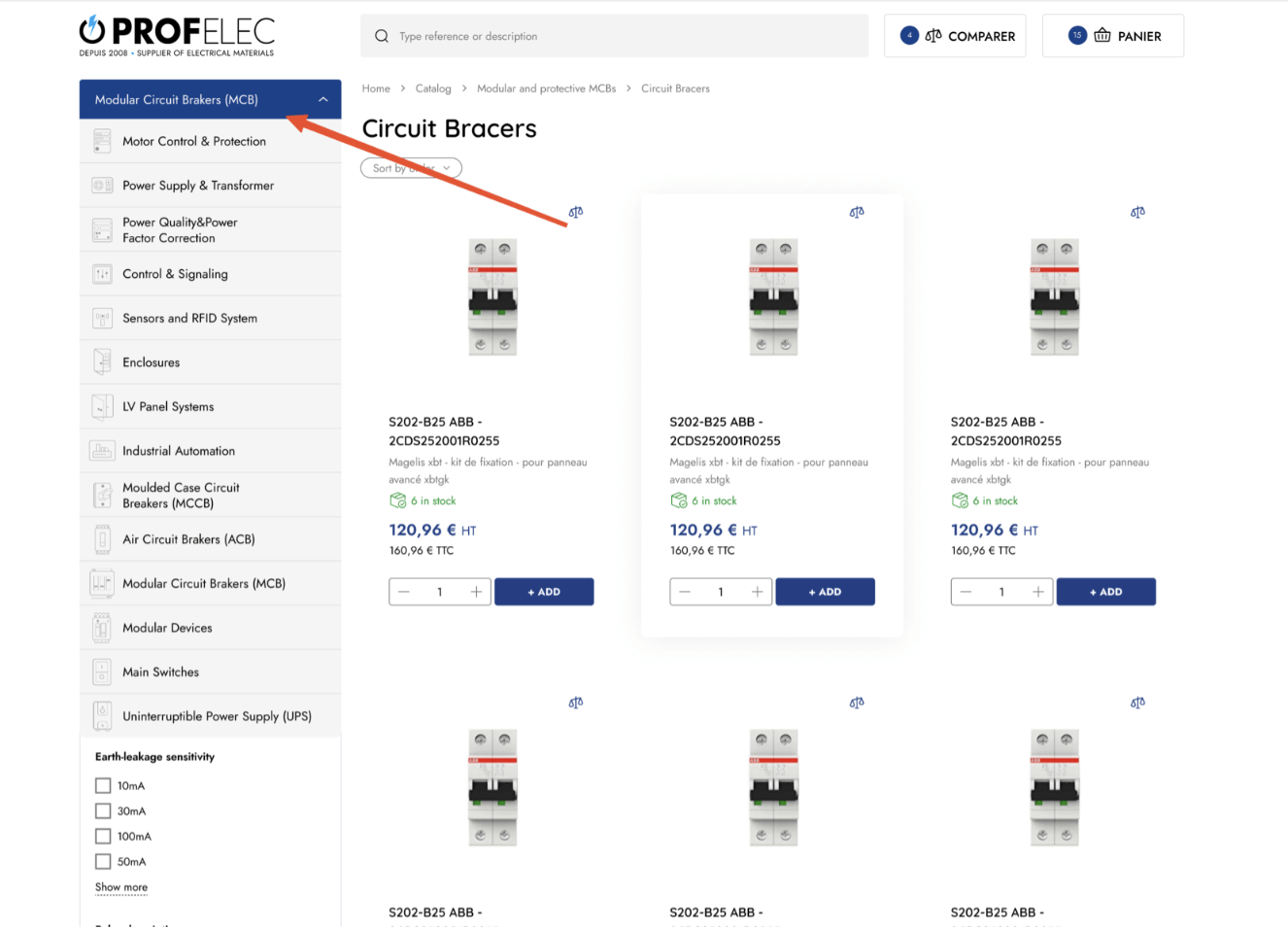The width and height of the screenshot is (1288, 929).
Task: Click the search magnifier icon
Action: tap(382, 36)
